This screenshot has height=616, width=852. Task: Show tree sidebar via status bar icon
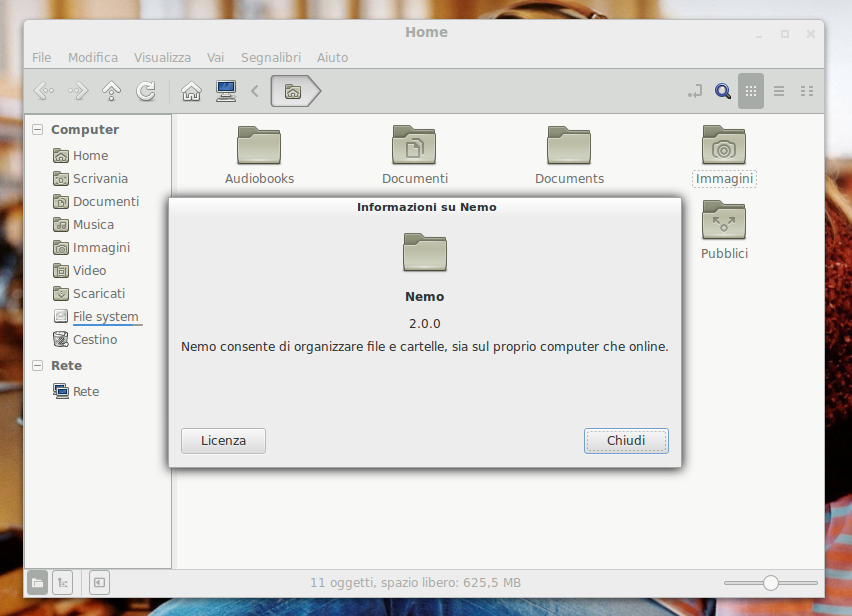pyautogui.click(x=62, y=583)
